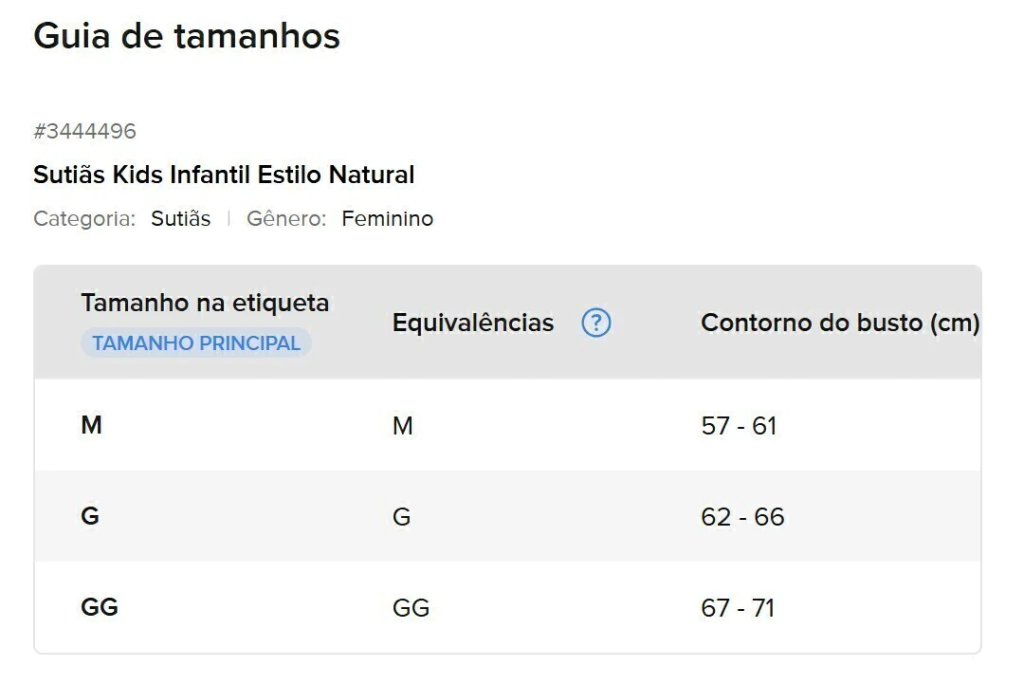Click the Sutiãs category value
This screenshot has height=684, width=1024.
coord(181,219)
